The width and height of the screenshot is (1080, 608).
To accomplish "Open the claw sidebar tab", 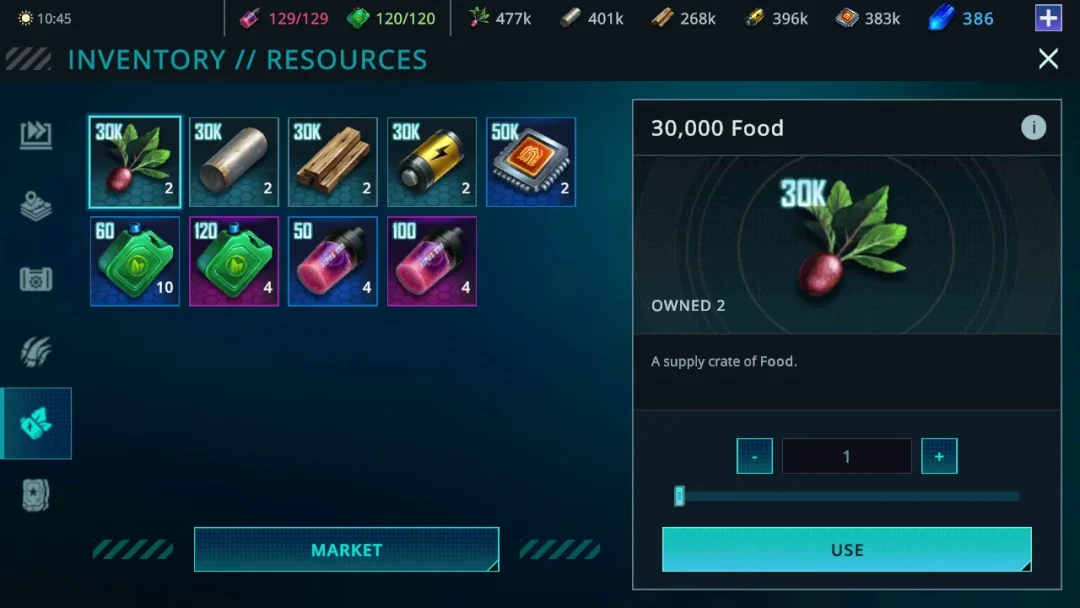I will 36,351.
